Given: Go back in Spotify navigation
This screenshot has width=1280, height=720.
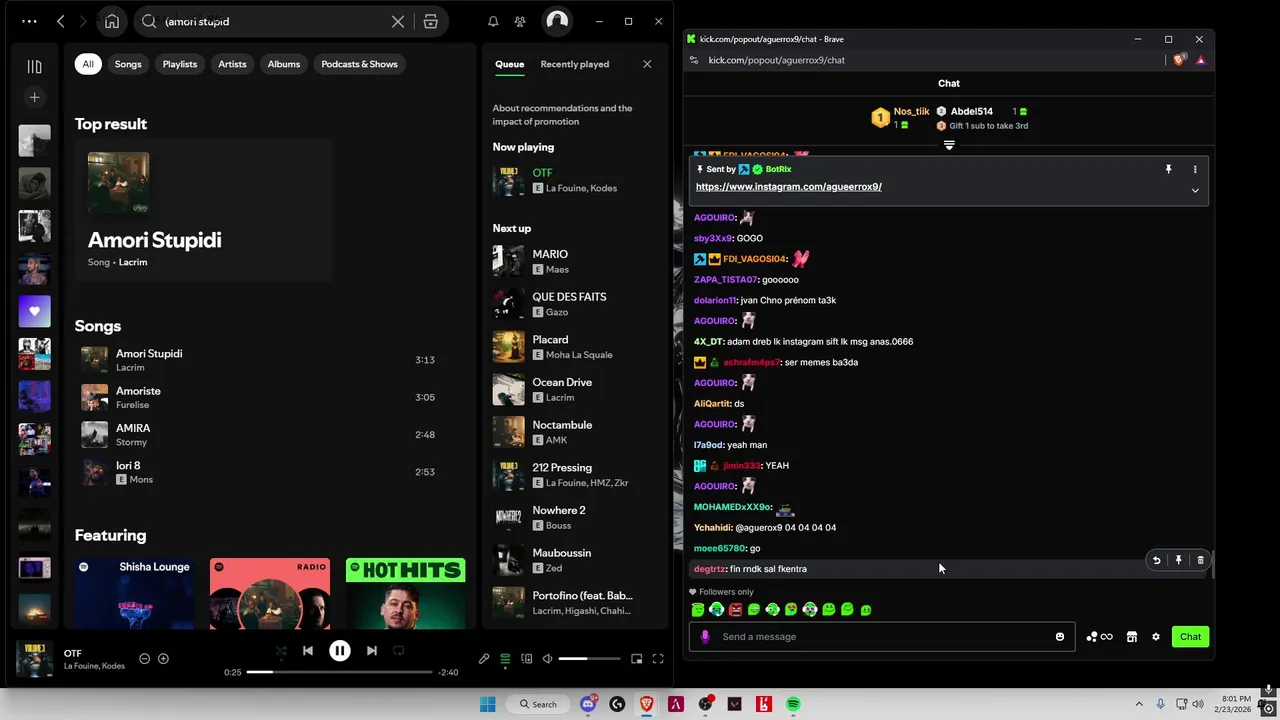Looking at the screenshot, I should pos(61,21).
